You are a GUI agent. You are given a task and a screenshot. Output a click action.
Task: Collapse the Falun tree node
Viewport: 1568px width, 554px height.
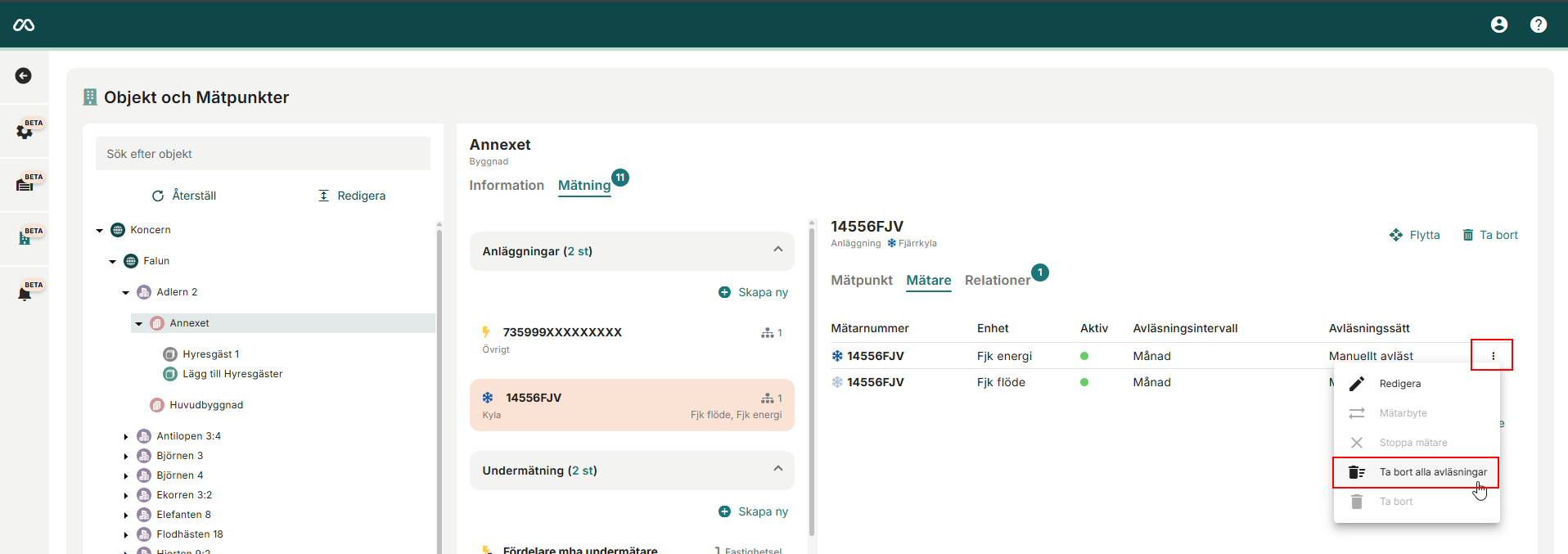(113, 262)
